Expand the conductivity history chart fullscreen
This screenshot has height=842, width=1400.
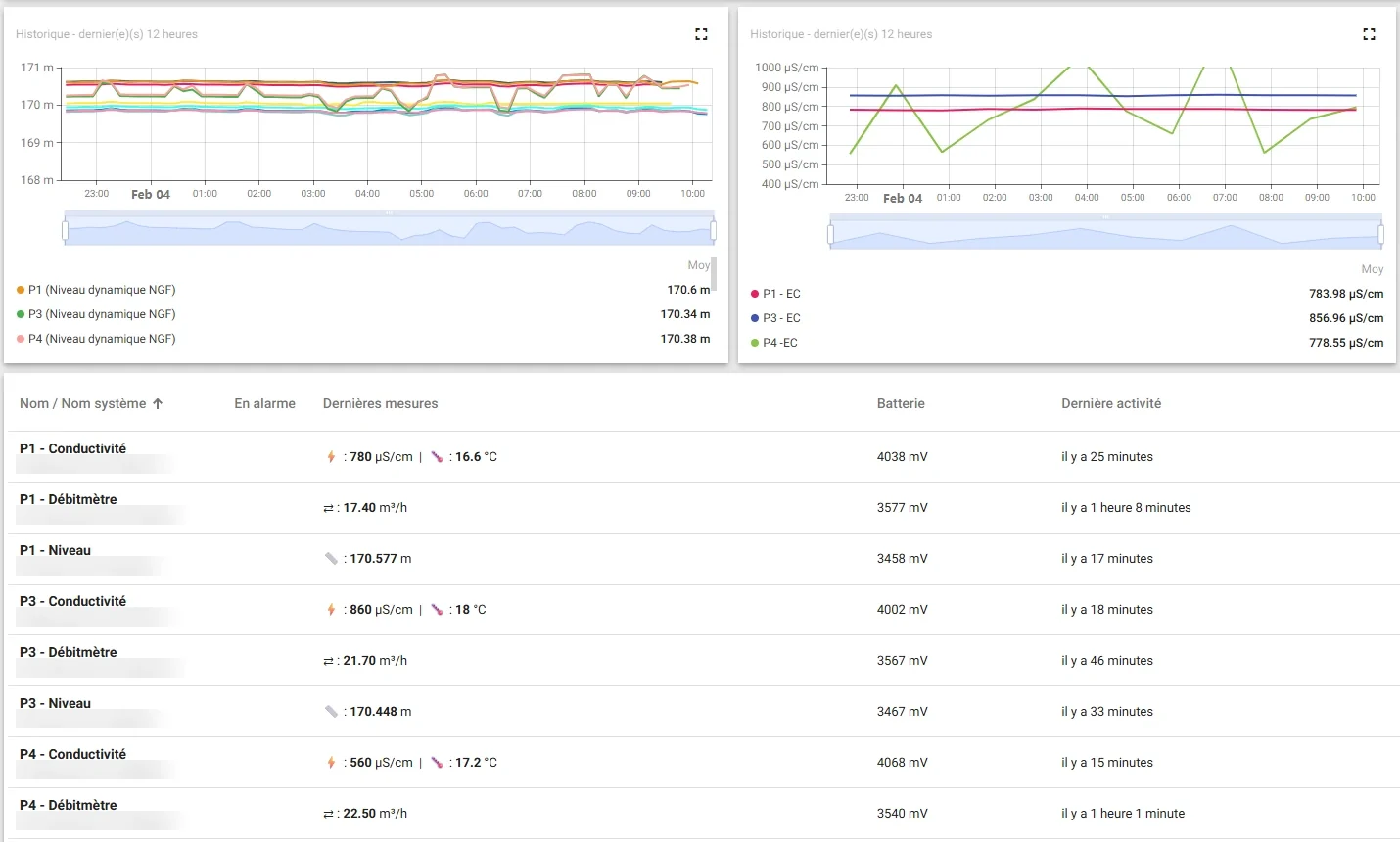1369,34
